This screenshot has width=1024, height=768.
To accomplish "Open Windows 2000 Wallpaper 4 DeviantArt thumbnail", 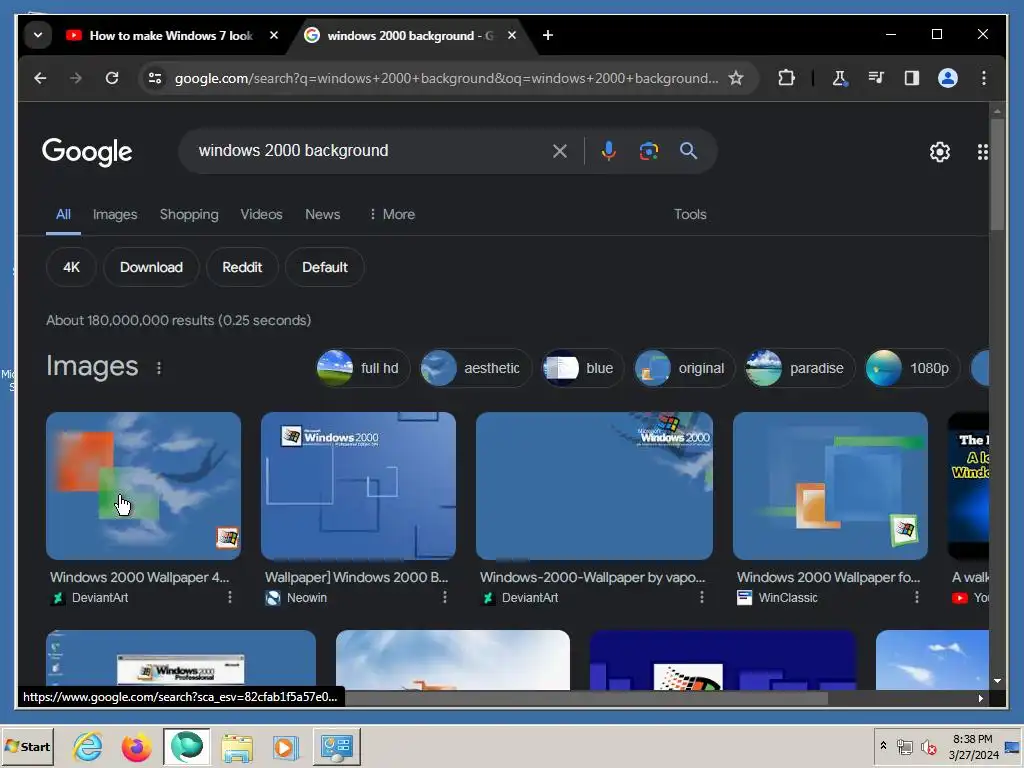I will (143, 486).
